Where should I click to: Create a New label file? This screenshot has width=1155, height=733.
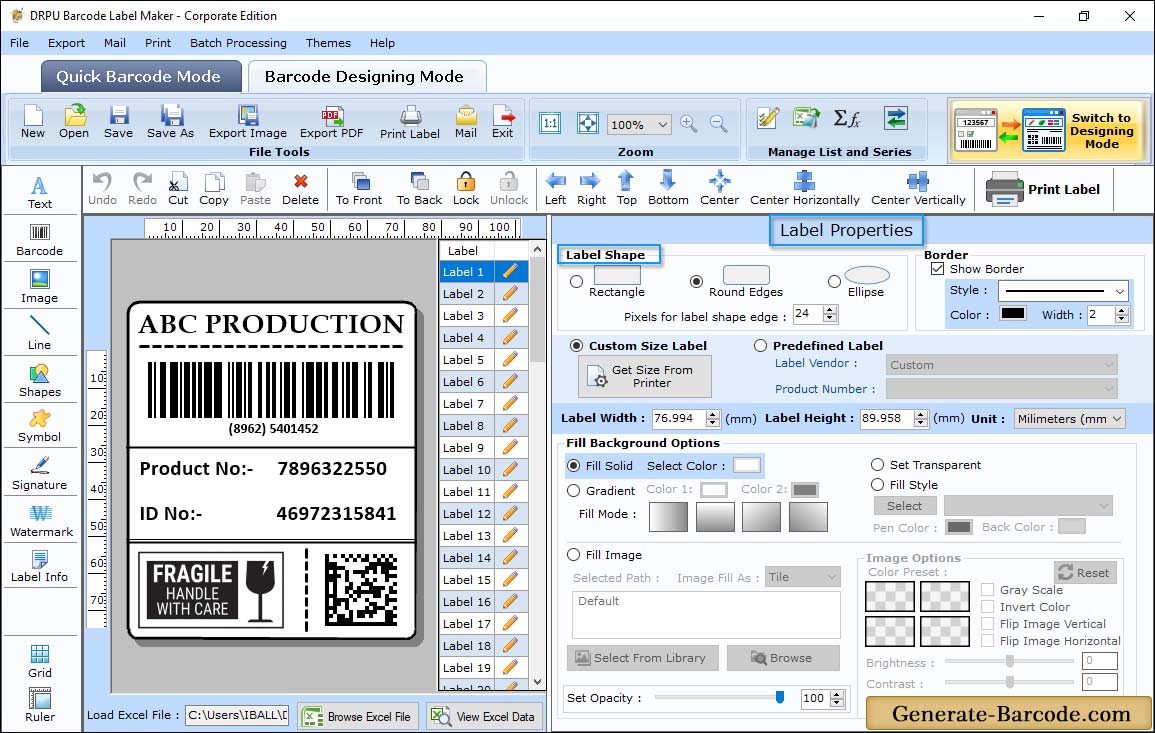click(32, 122)
